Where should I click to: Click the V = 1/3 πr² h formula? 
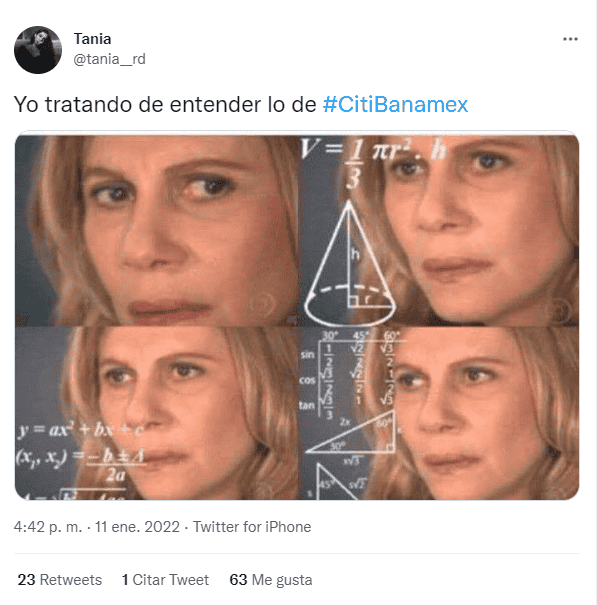point(372,162)
